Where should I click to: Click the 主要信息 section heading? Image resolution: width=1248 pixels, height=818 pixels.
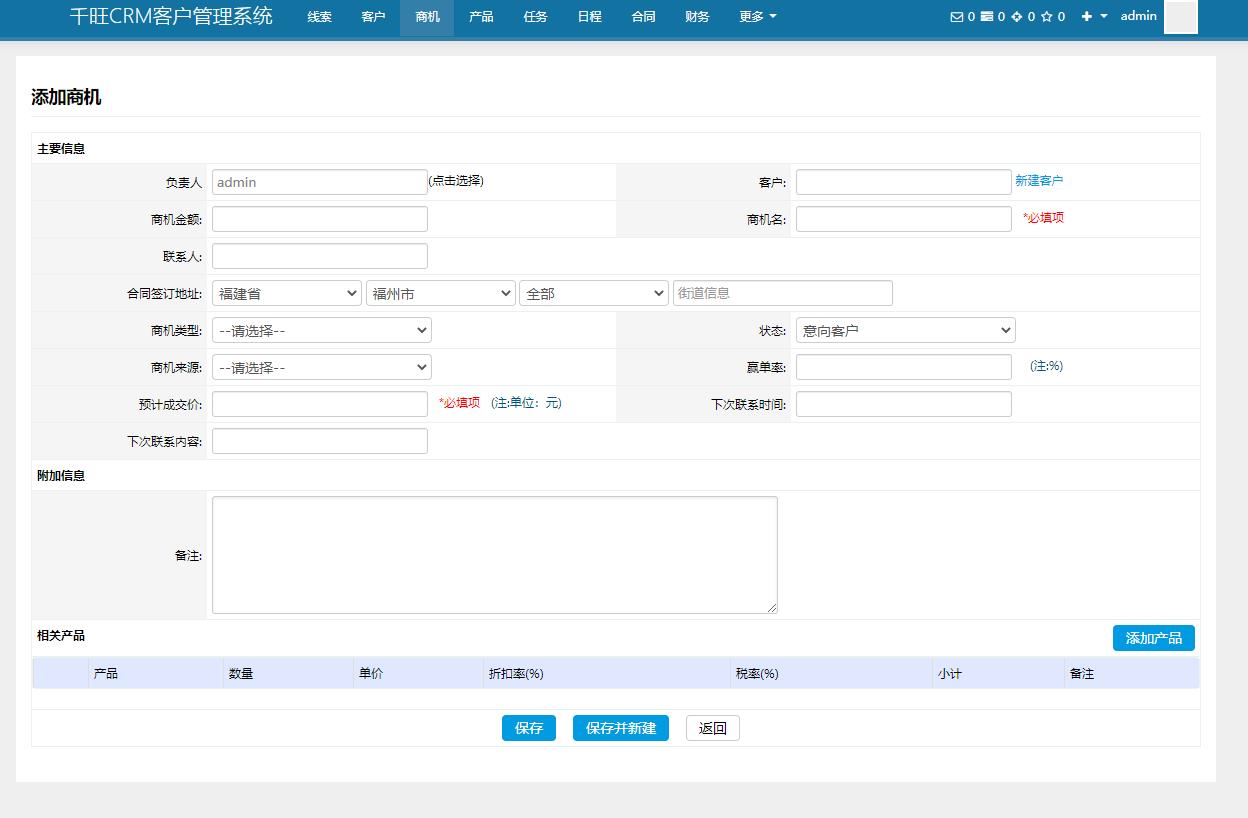61,149
